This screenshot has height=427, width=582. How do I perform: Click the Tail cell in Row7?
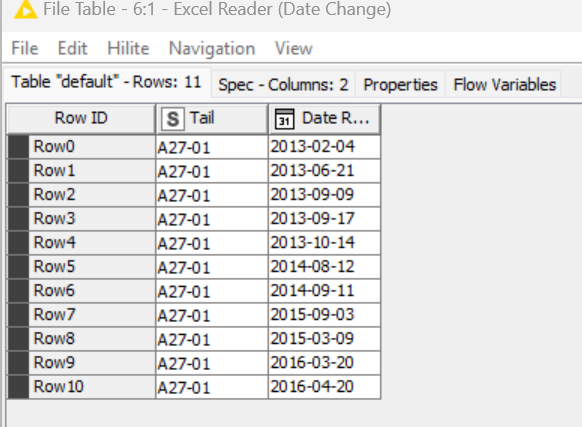pyautogui.click(x=212, y=315)
